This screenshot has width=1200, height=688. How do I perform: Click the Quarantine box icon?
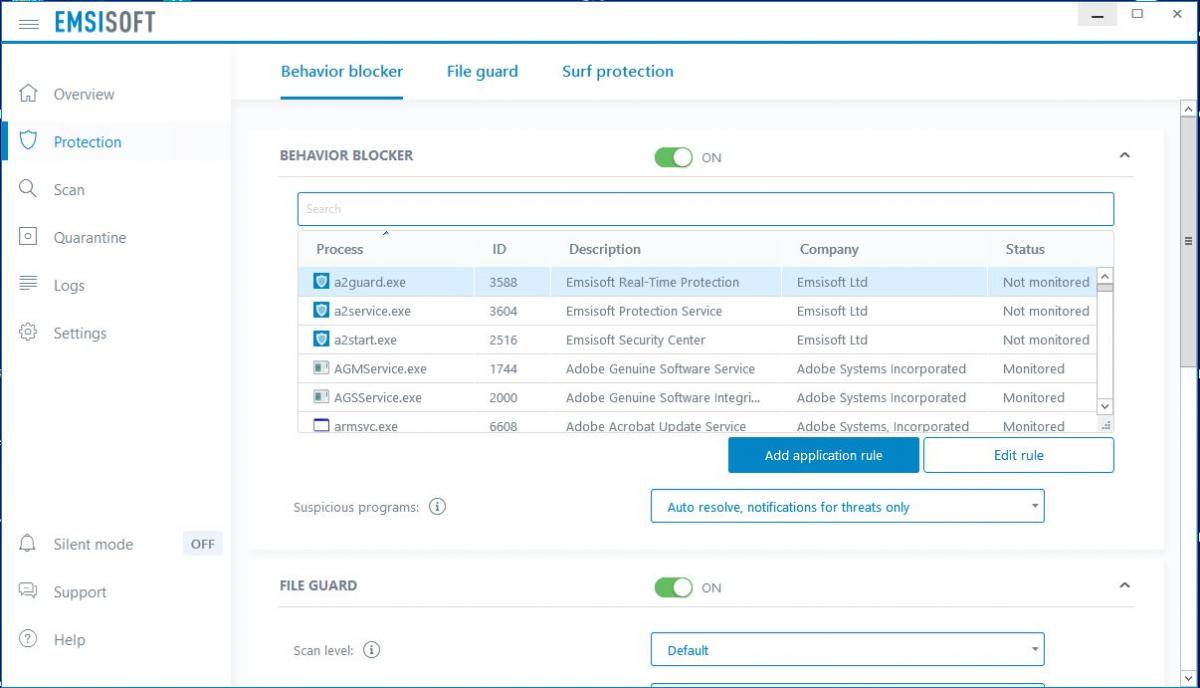click(28, 237)
